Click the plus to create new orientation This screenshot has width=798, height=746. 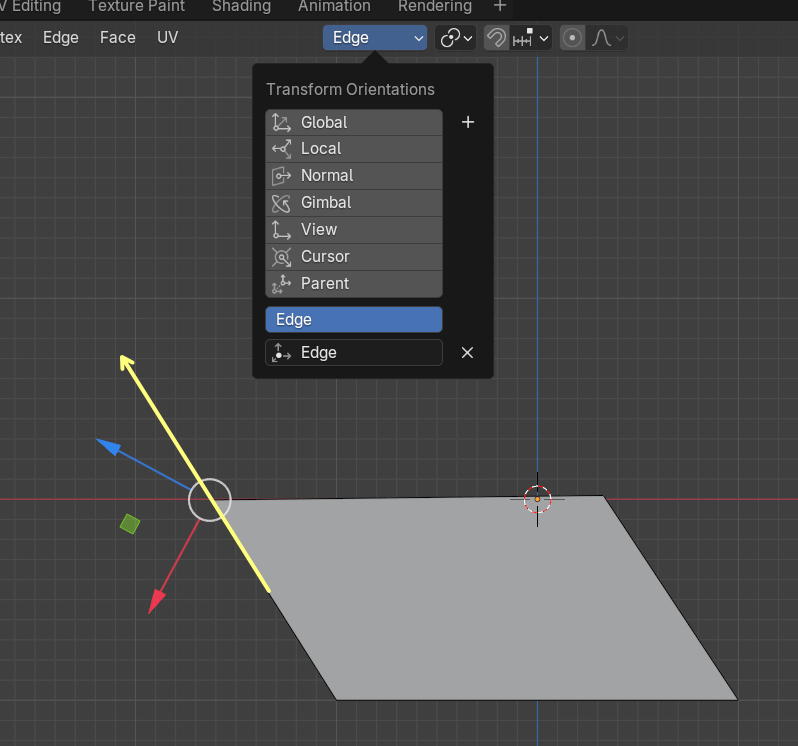pos(468,122)
